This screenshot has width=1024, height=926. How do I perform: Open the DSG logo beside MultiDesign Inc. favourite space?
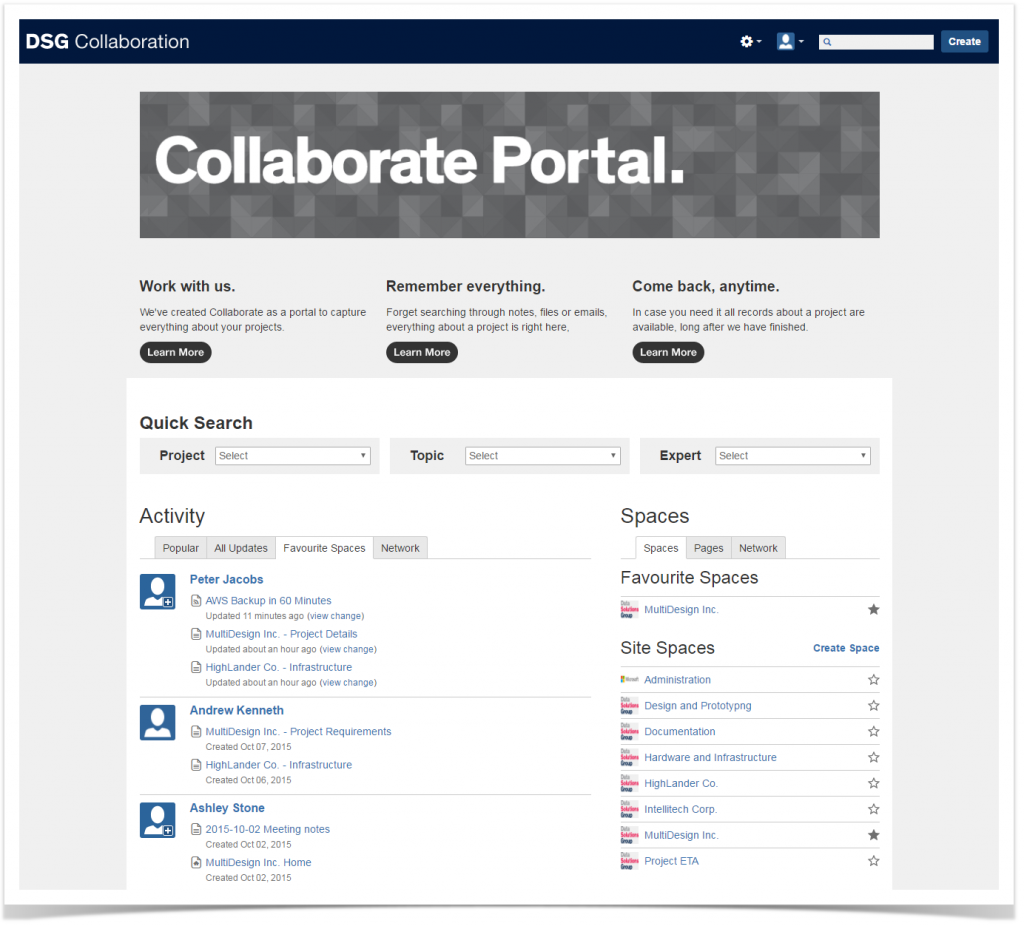[628, 609]
